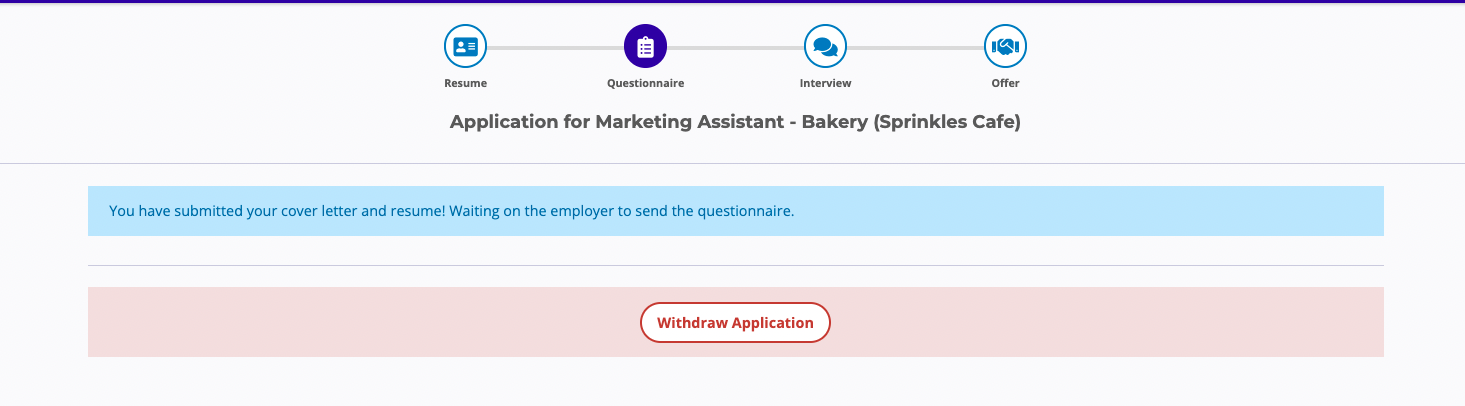Select the Questionnaire step label
The image size is (1465, 406).
pos(645,84)
